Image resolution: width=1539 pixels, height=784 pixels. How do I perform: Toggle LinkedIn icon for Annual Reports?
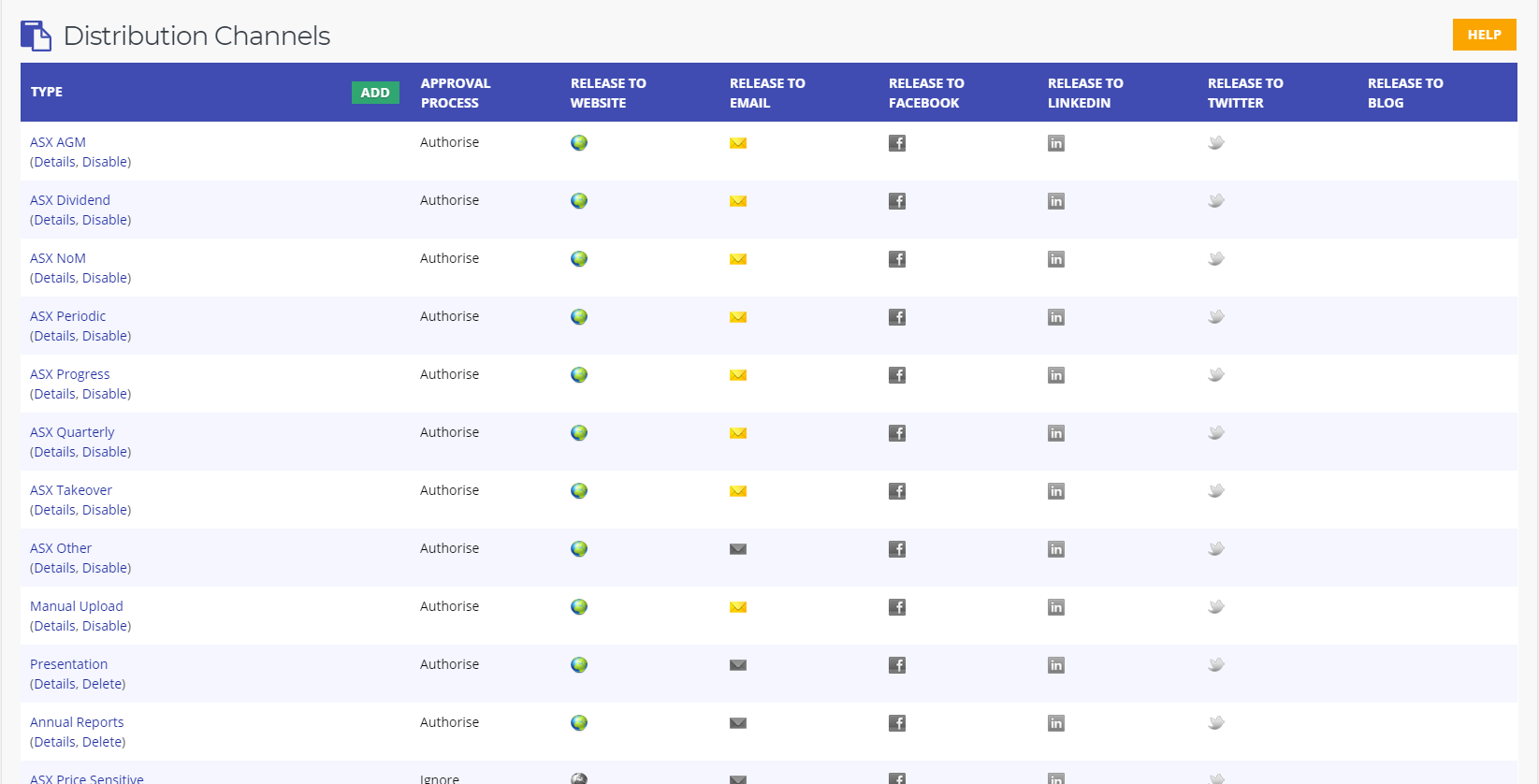click(x=1056, y=723)
